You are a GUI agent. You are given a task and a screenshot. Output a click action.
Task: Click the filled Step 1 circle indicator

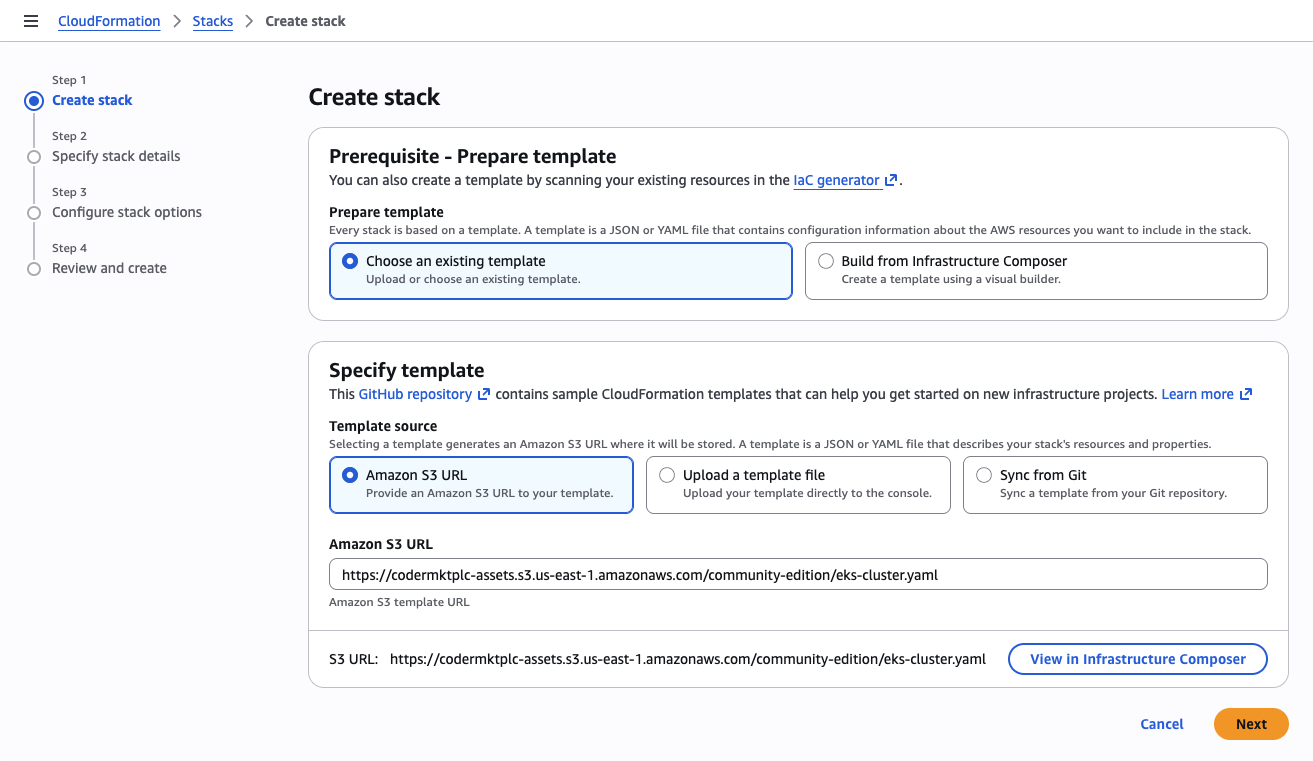click(x=34, y=100)
